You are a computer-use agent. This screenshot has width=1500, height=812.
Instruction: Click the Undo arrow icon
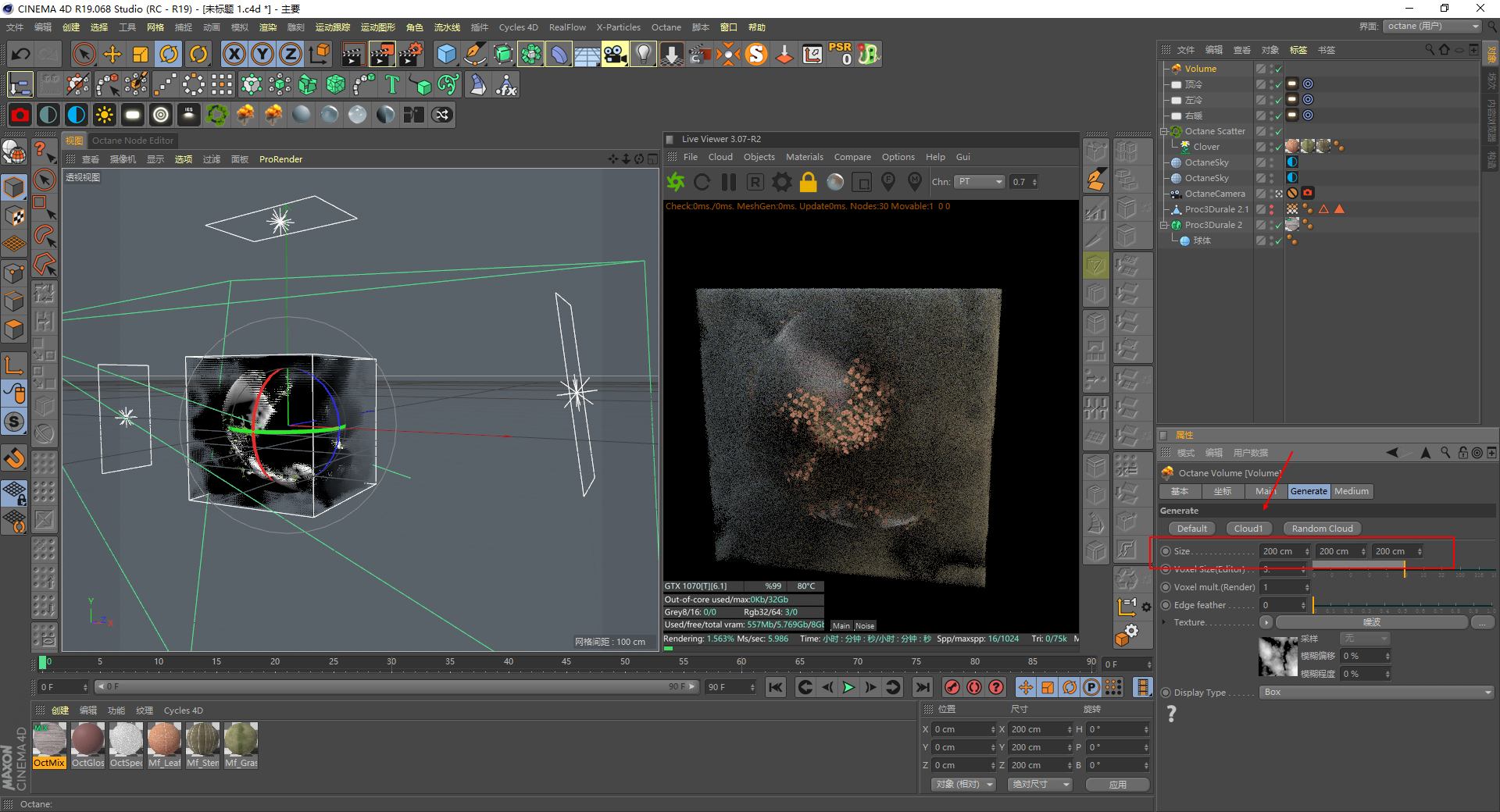(x=21, y=54)
